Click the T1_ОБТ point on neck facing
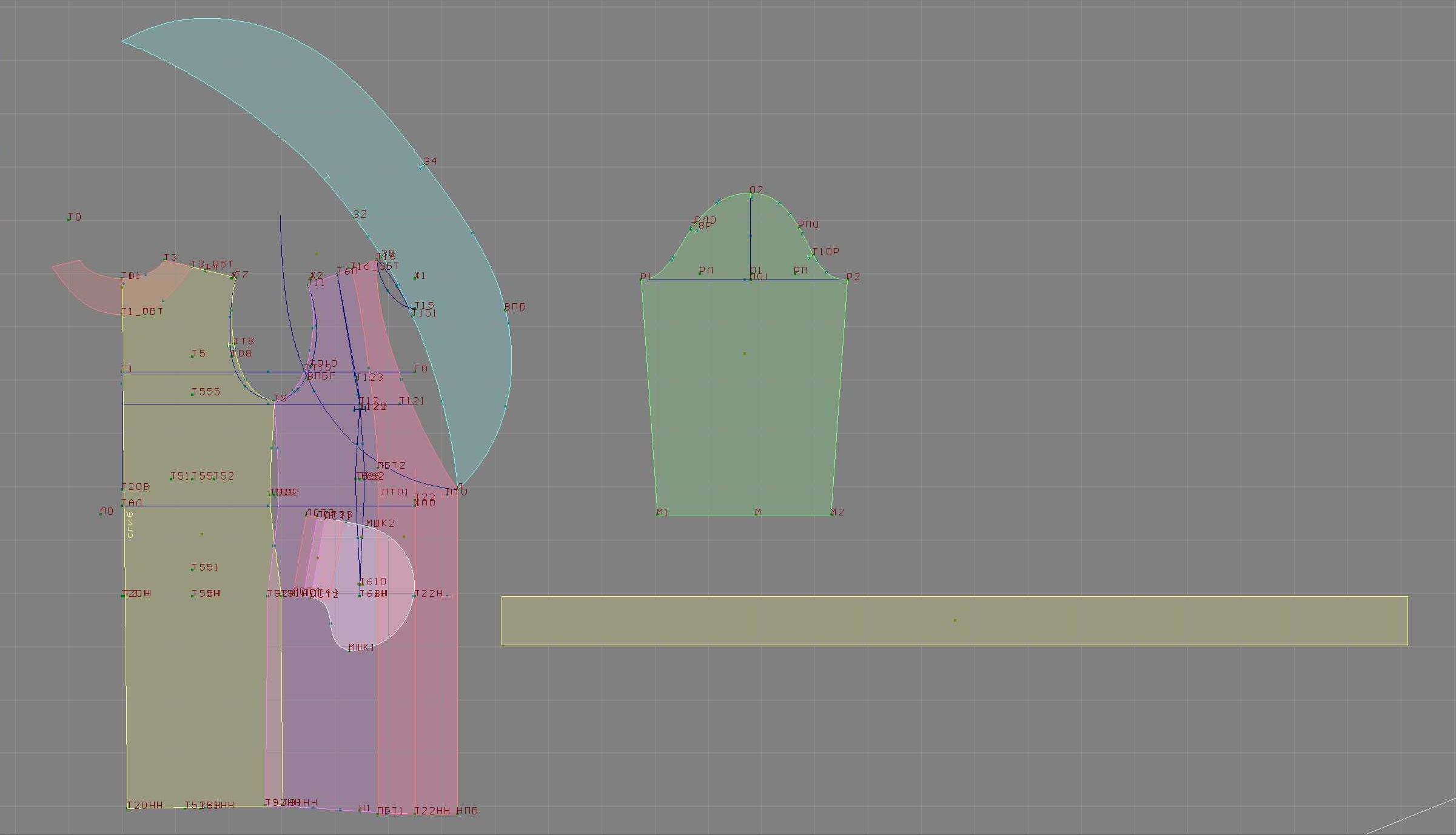Screen dimensions: 1456x835 point(123,314)
